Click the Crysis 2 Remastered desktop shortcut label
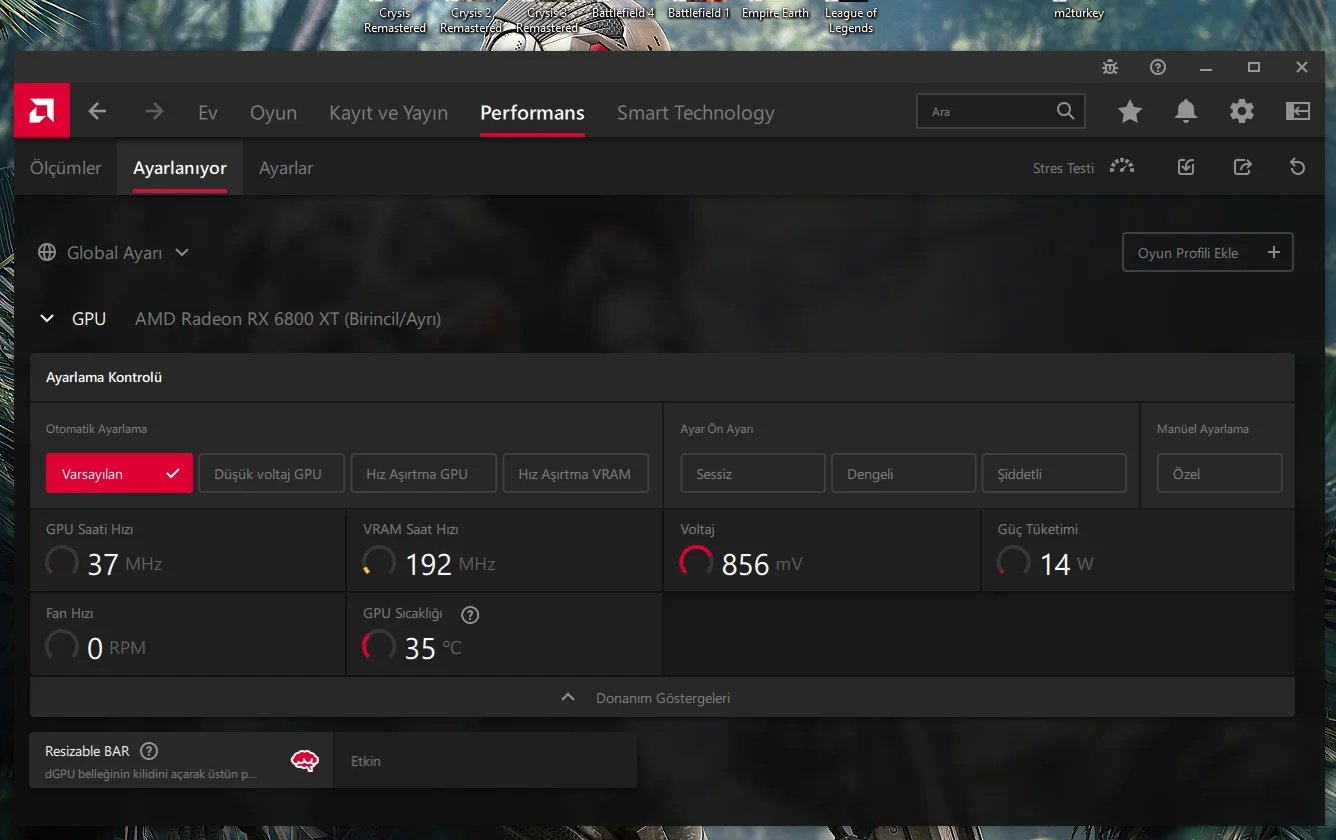This screenshot has height=840, width=1336. pos(471,21)
